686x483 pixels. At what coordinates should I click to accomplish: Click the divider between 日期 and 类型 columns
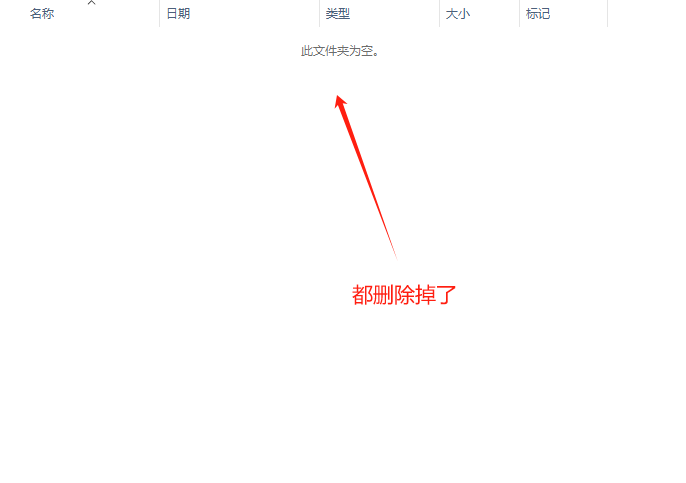320,14
